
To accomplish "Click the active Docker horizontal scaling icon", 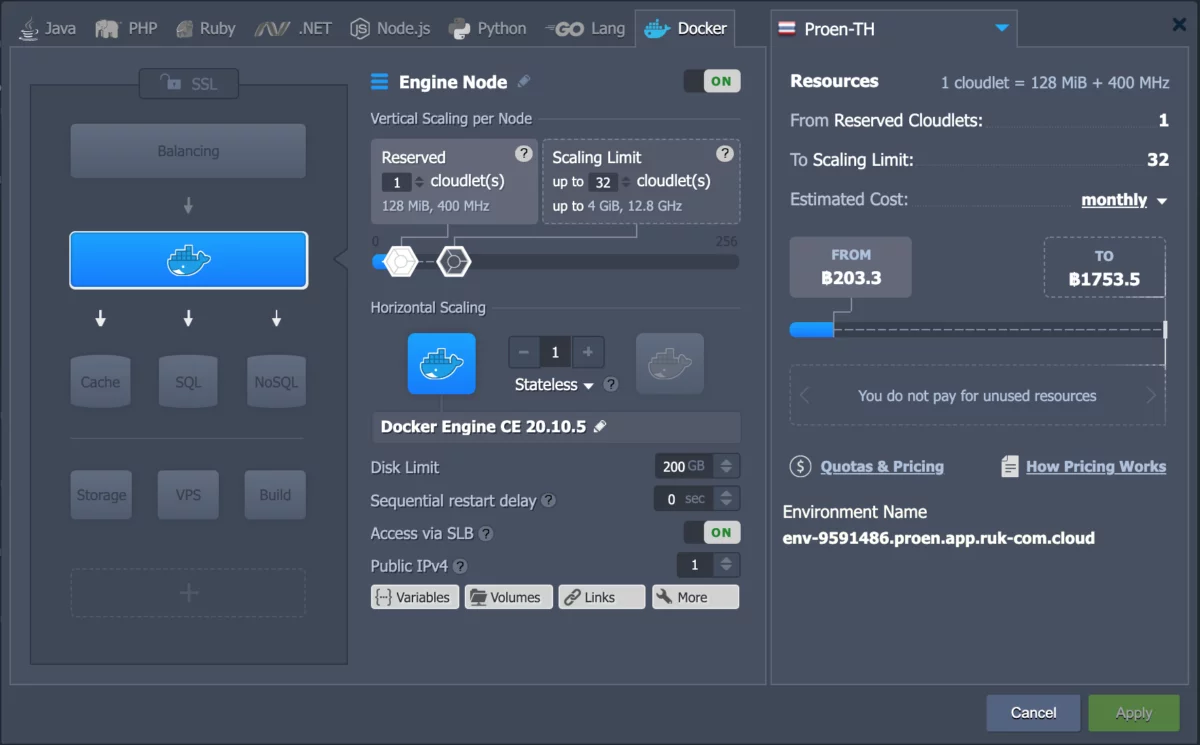I will tap(442, 363).
